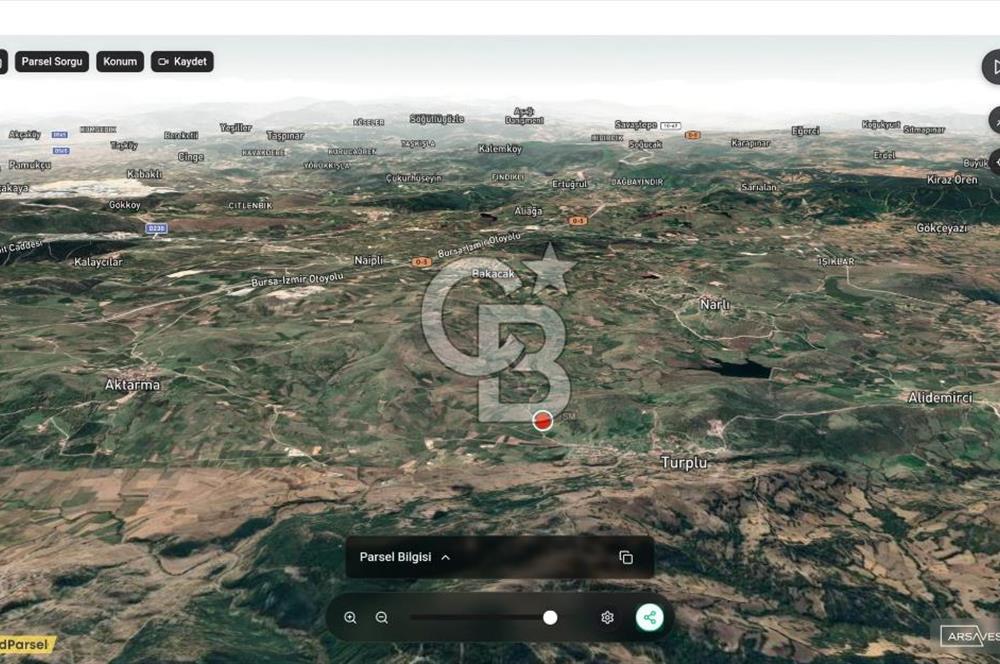Click the Ertuğrul map label
1000x664 pixels.
click(570, 184)
